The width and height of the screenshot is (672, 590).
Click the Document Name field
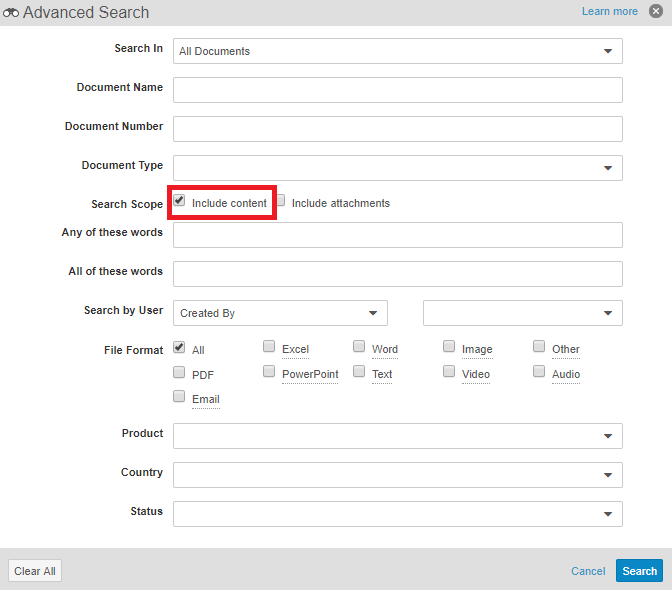[397, 90]
